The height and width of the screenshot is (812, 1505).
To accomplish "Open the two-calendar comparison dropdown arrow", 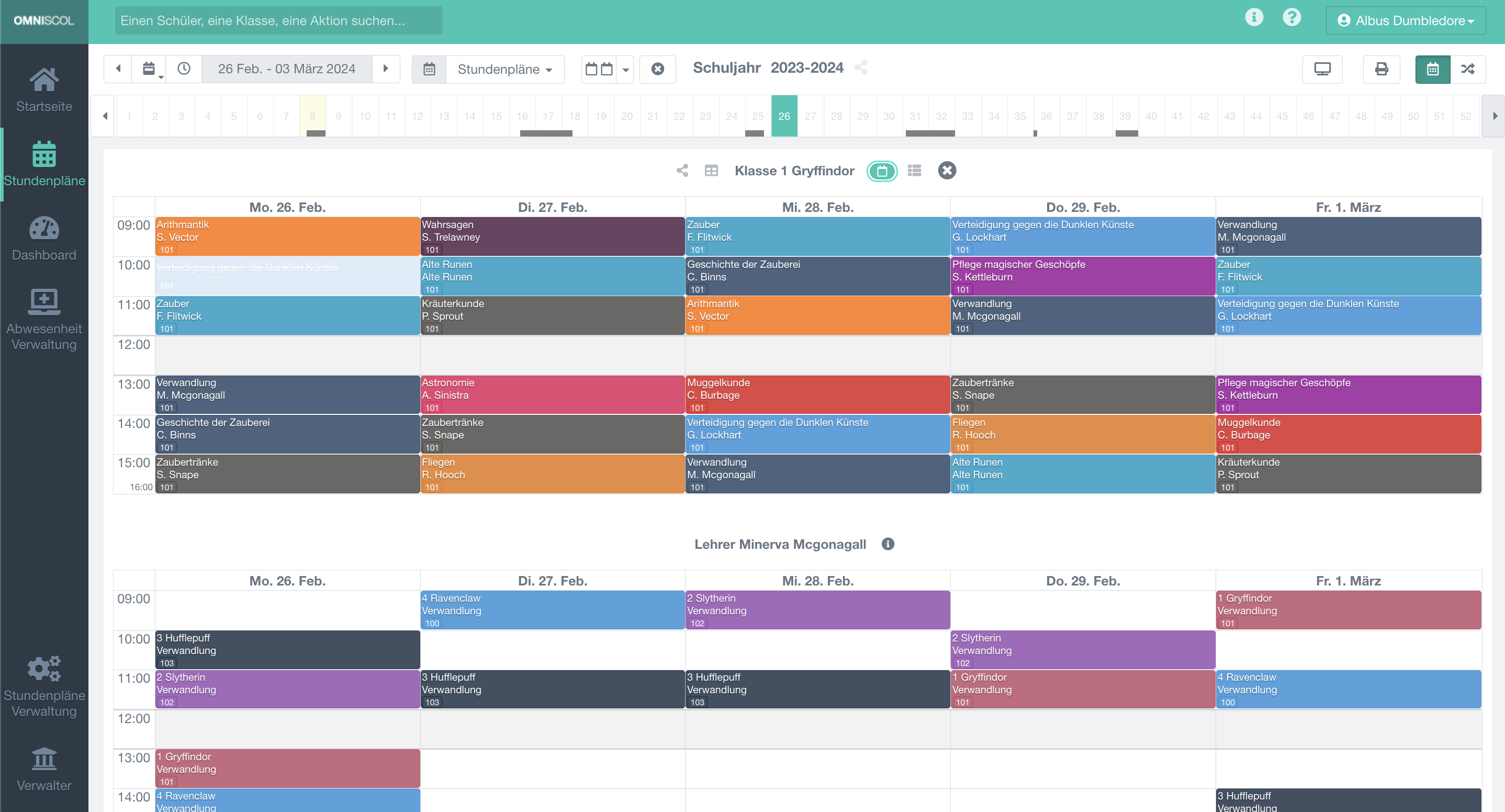I will (625, 70).
